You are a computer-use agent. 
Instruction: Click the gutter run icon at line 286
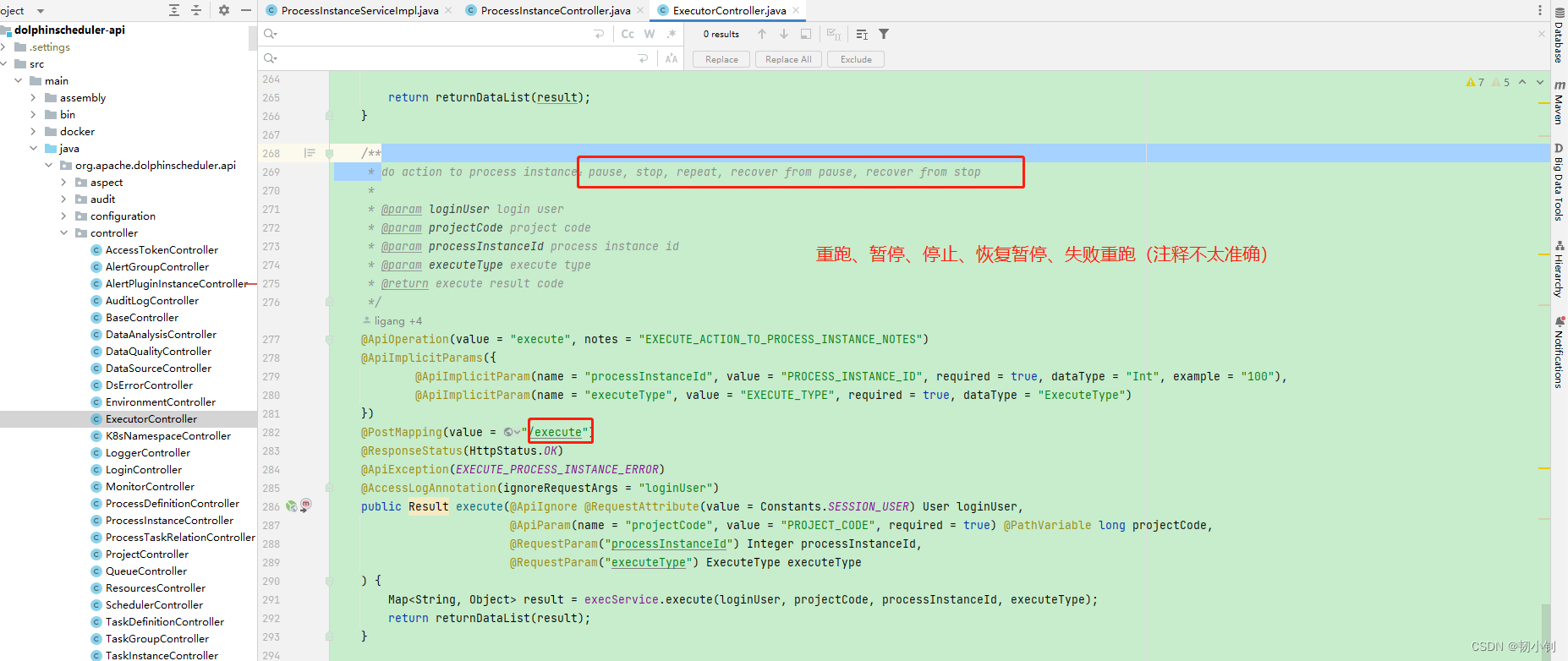(x=292, y=506)
